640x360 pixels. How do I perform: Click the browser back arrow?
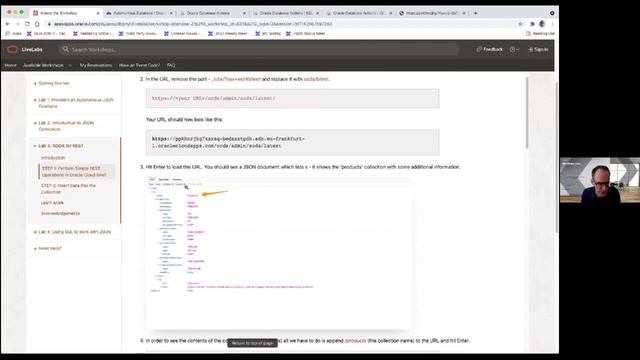pos(8,24)
